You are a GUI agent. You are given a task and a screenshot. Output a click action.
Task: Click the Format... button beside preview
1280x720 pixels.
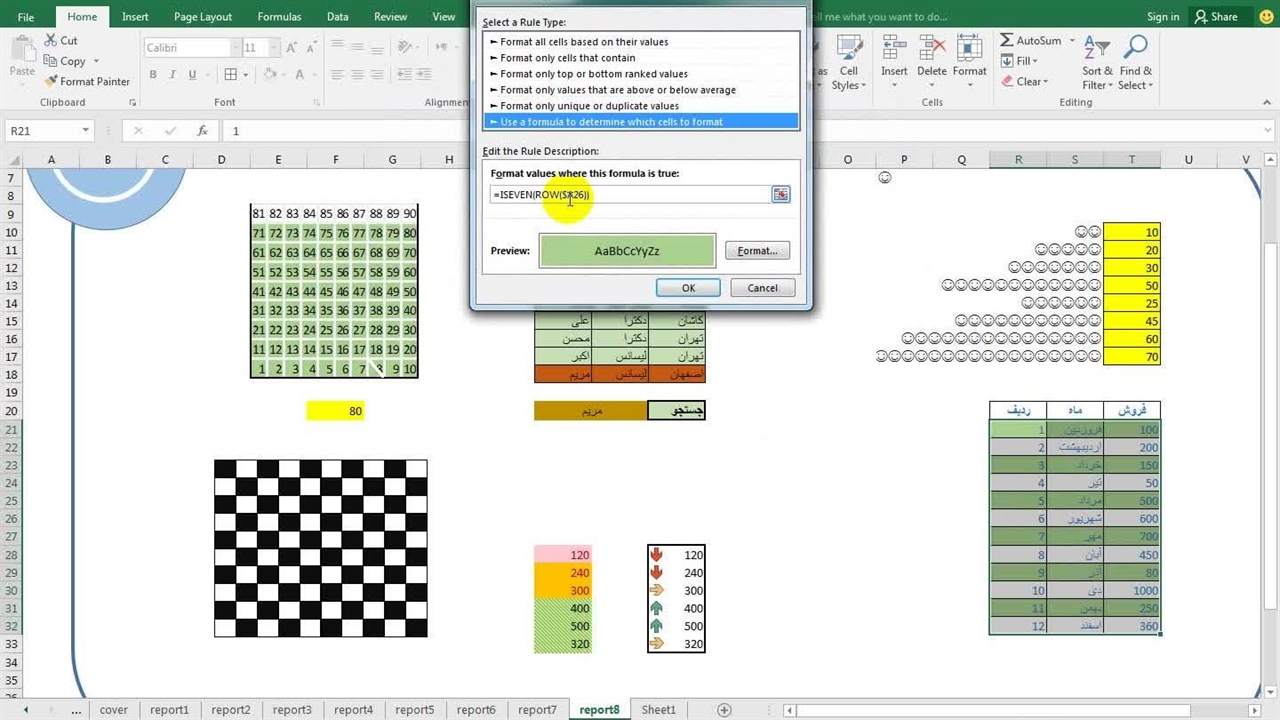point(757,251)
